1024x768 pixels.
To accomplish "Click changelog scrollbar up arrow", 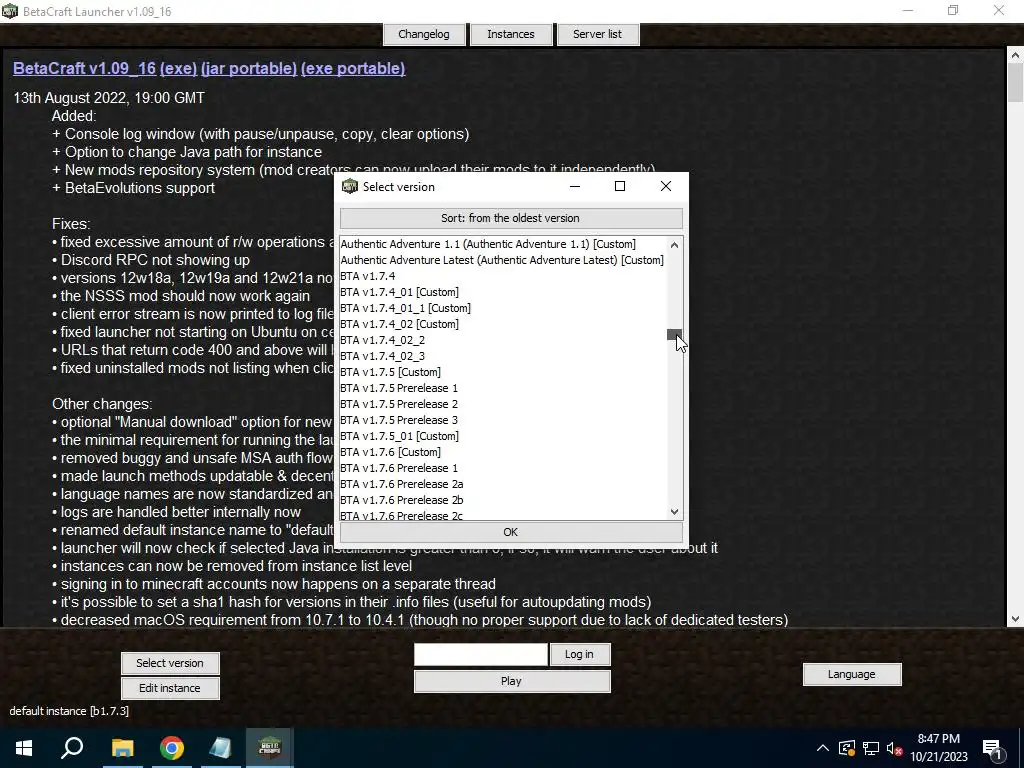I will tap(1015, 56).
